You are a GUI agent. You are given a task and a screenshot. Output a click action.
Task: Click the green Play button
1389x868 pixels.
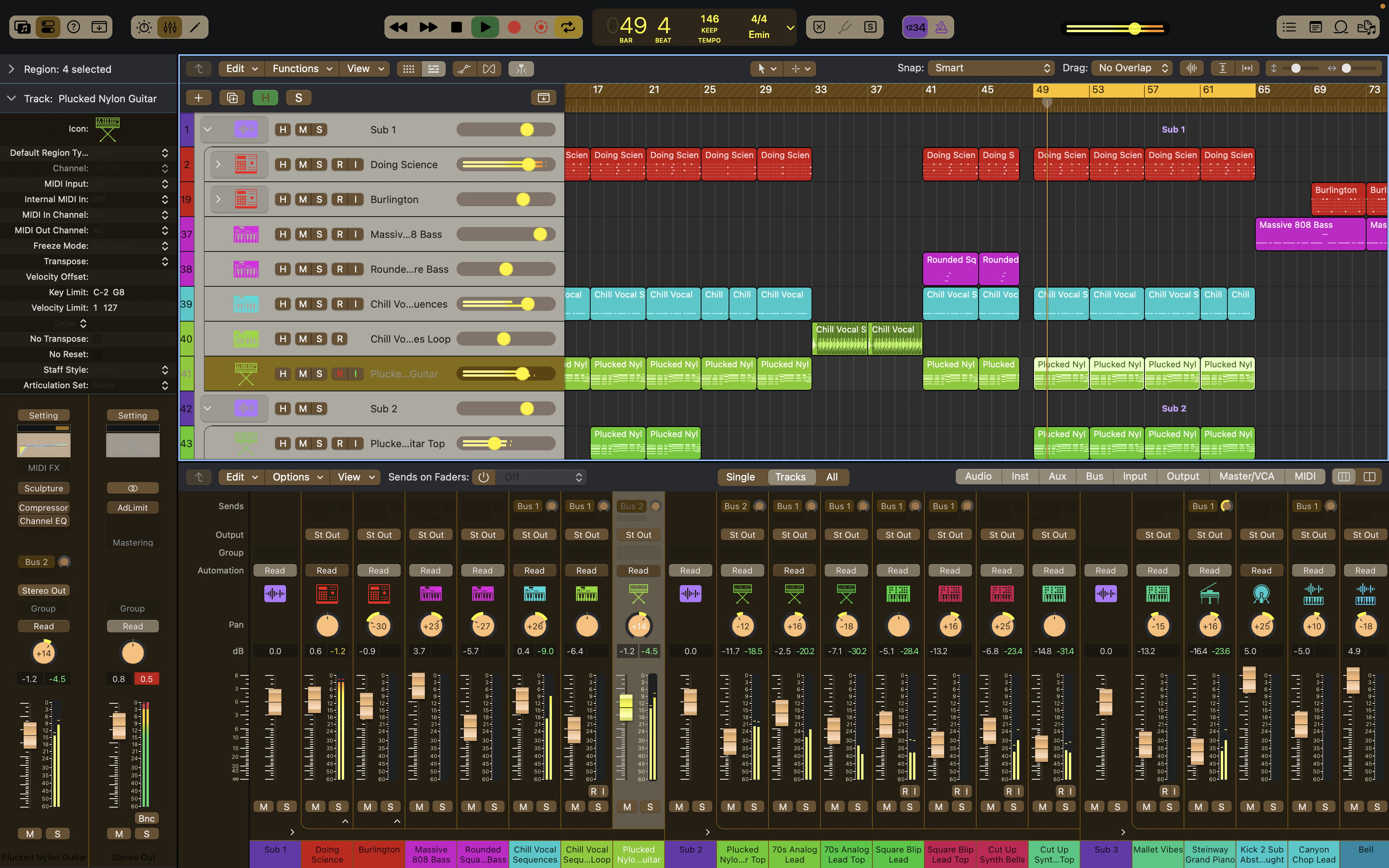[485, 27]
